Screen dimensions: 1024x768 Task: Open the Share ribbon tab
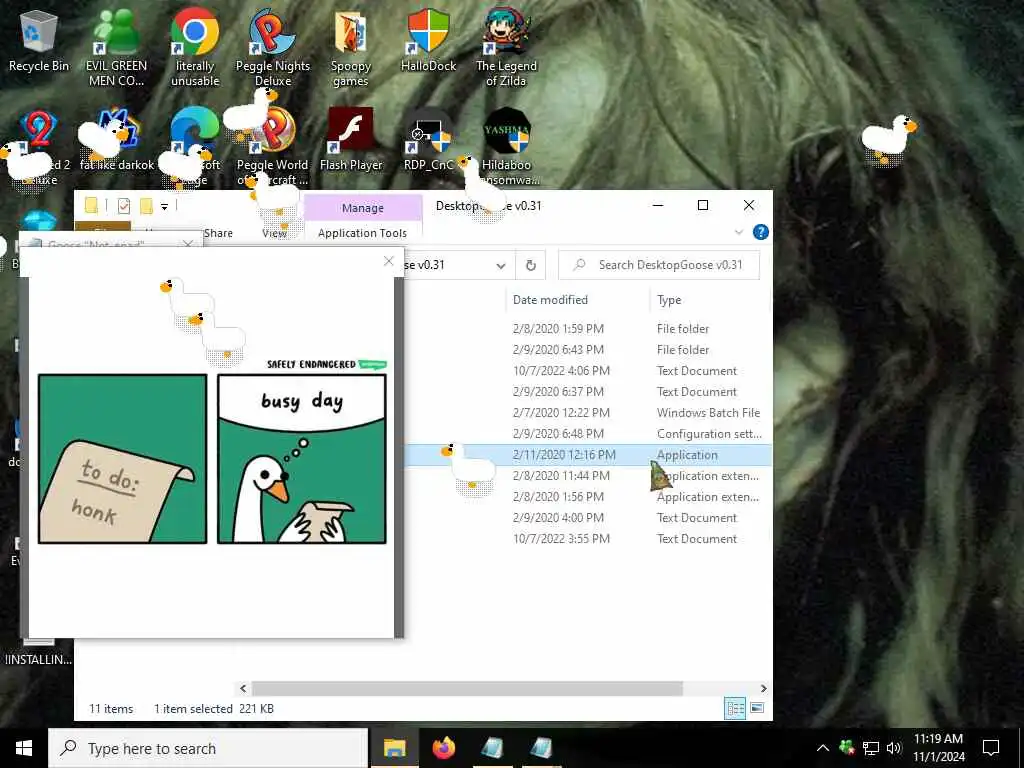218,233
